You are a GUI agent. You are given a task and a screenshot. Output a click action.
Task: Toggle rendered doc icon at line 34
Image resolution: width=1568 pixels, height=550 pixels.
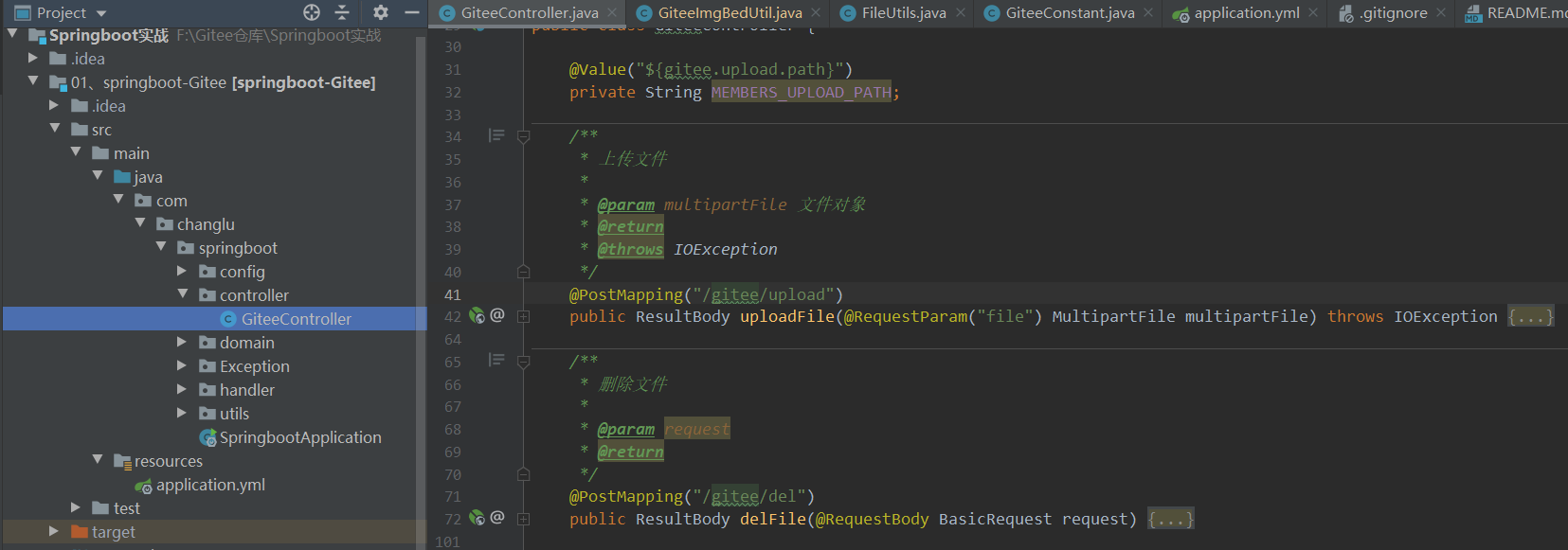[x=496, y=135]
